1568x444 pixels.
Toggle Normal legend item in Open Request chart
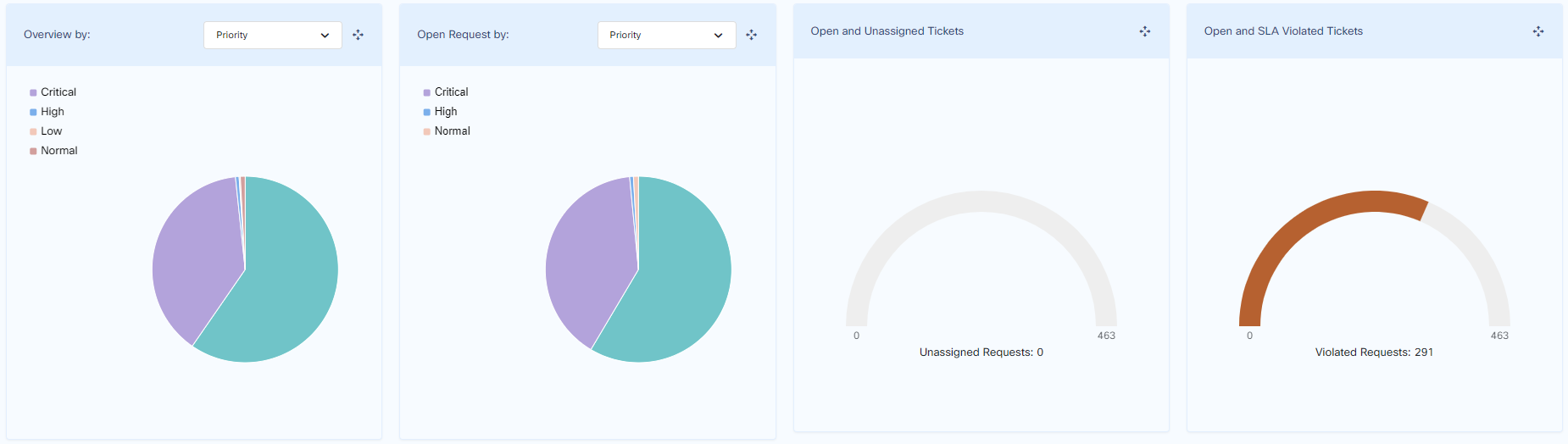(452, 131)
